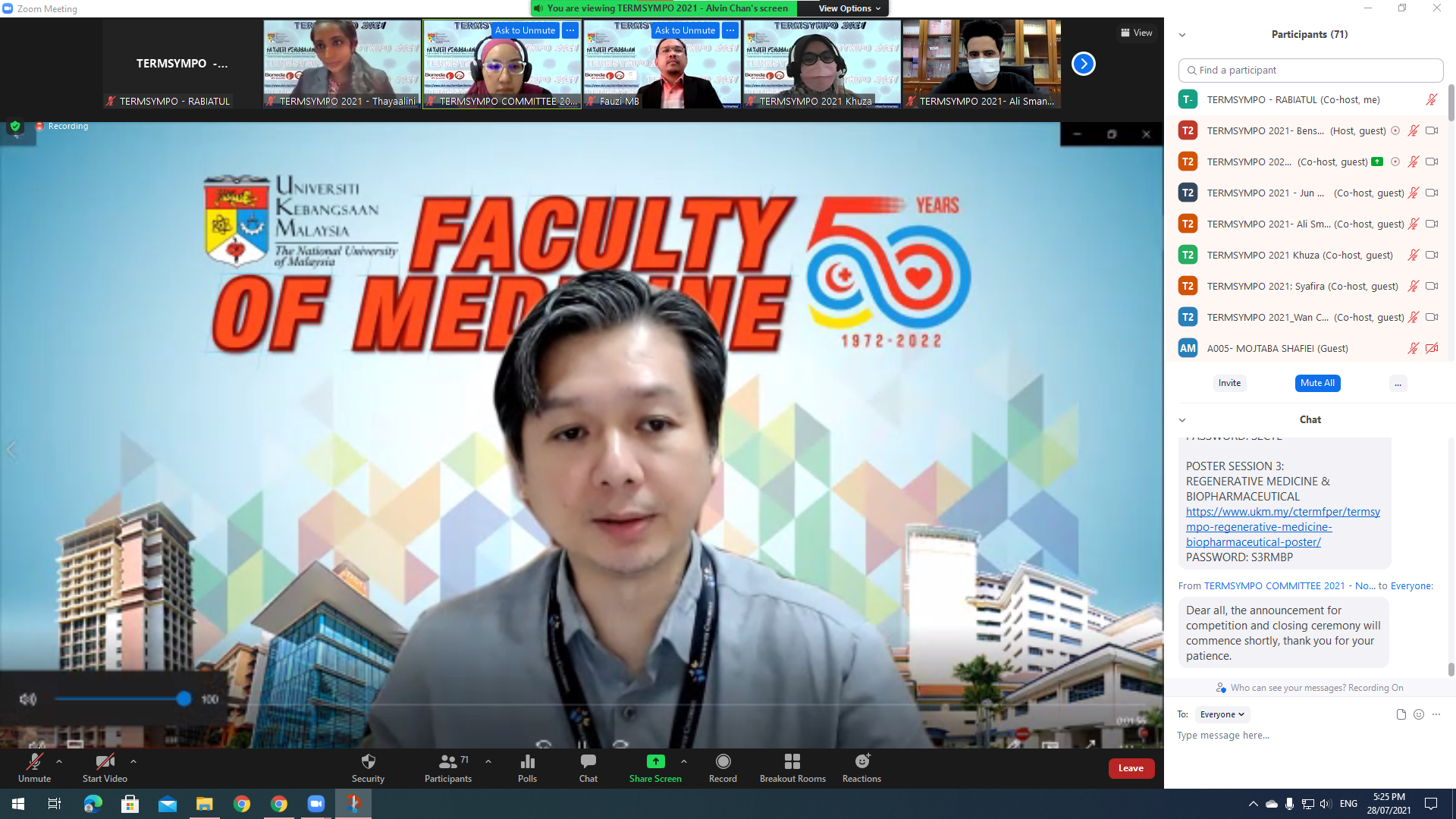Open the View Options dropdown
1456x819 pixels.
pyautogui.click(x=849, y=8)
